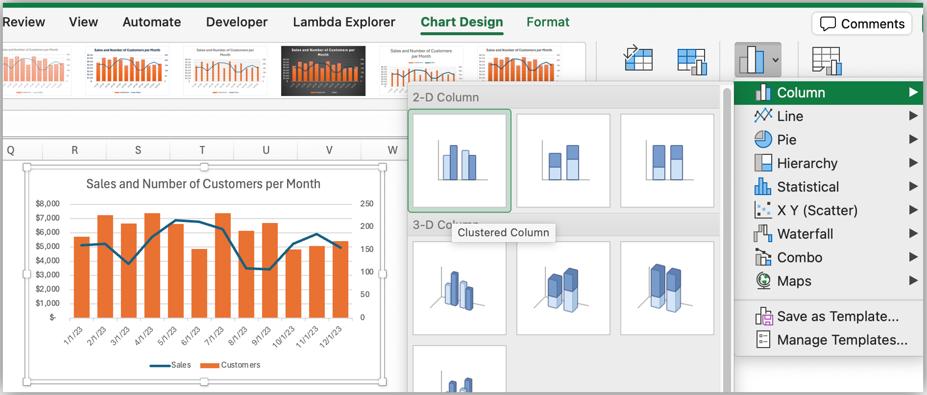
Task: Choose the 3-D Stacked Column chart
Action: click(x=563, y=288)
